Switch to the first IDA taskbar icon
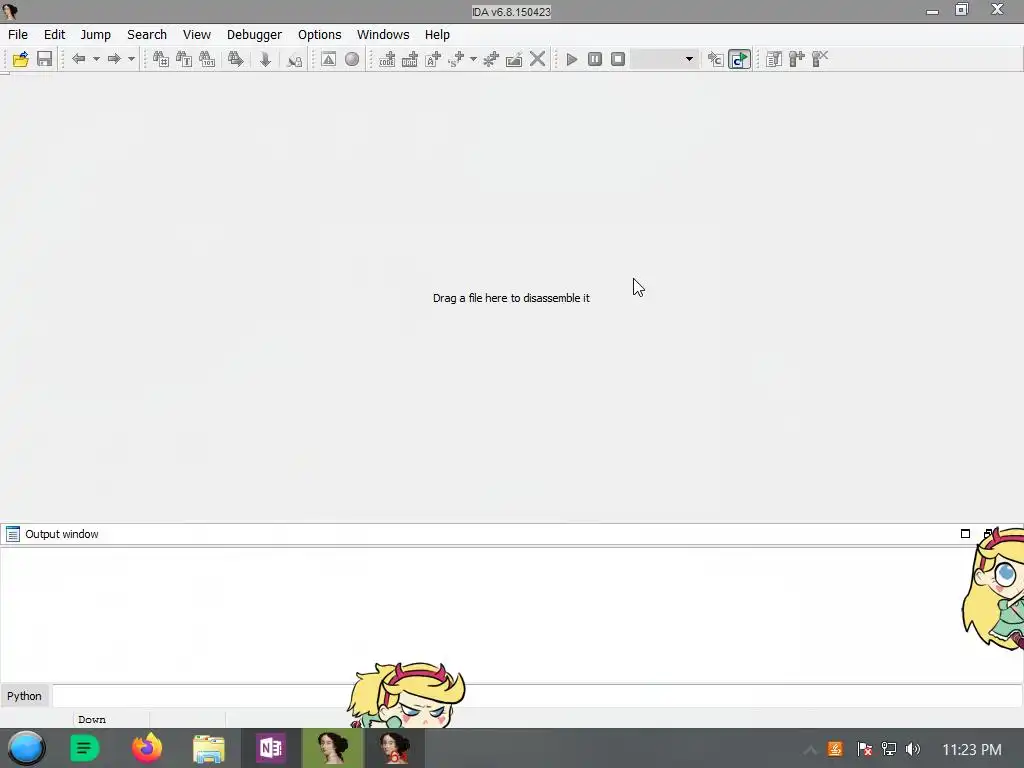This screenshot has width=1024, height=768. click(x=332, y=748)
